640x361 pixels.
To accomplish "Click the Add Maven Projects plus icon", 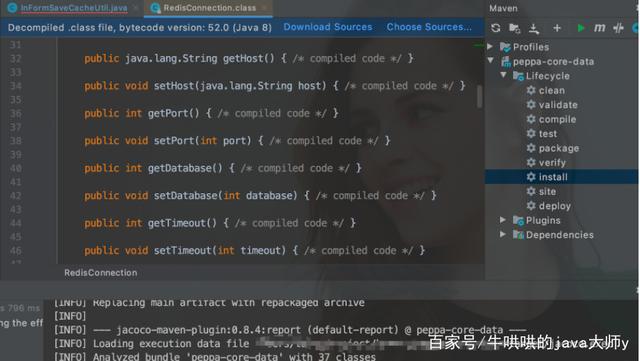I will pyautogui.click(x=557, y=28).
